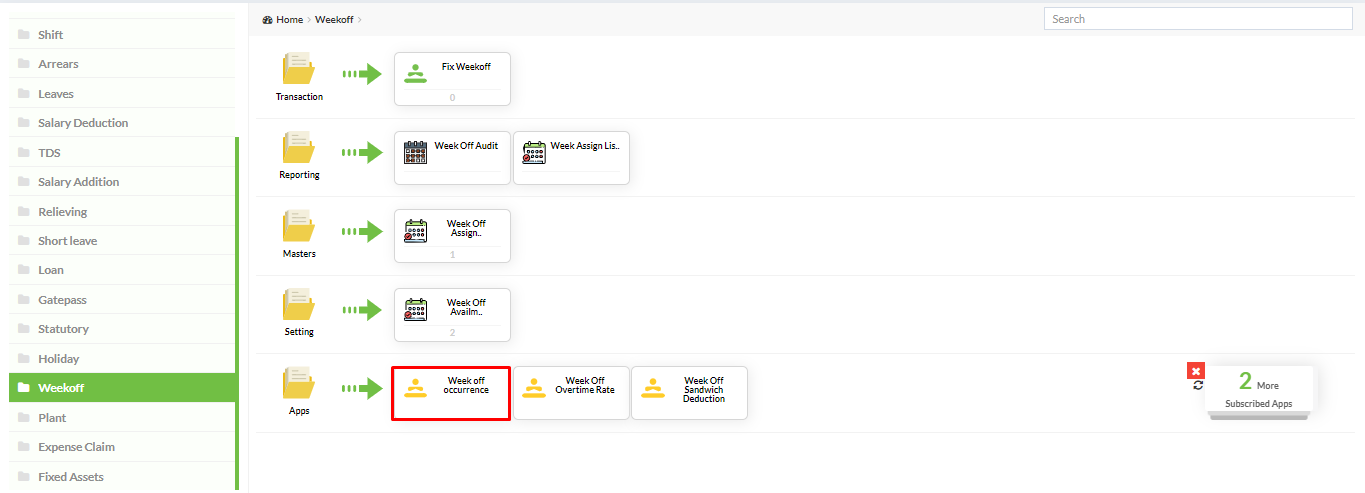The height and width of the screenshot is (493, 1365).
Task: Click Week Off Overtime Rate person icon
Action: [534, 387]
